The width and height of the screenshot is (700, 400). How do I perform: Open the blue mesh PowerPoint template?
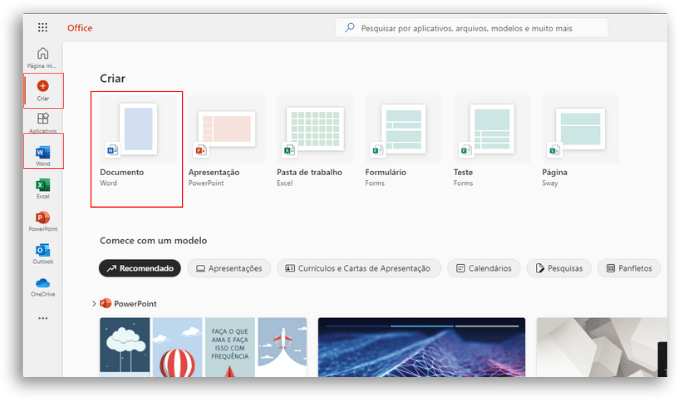421,347
